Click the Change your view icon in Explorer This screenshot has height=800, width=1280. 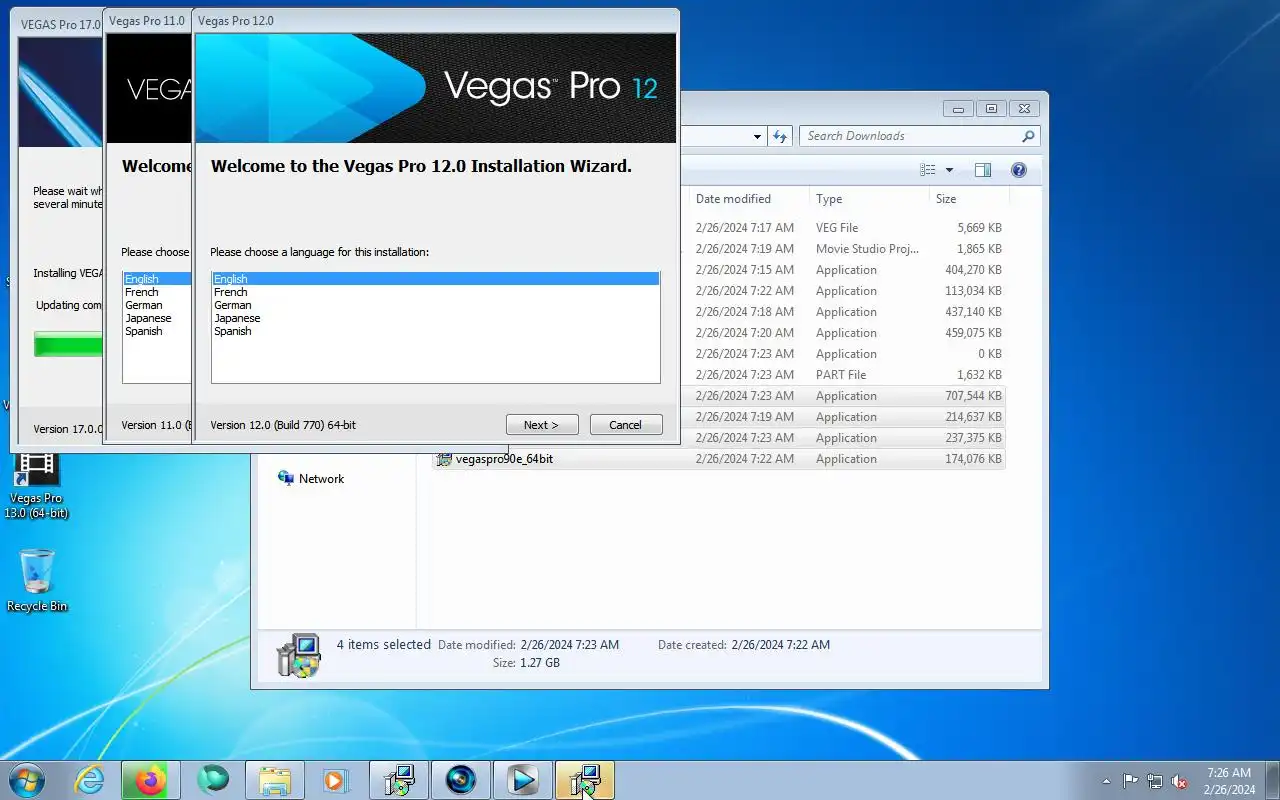[928, 170]
